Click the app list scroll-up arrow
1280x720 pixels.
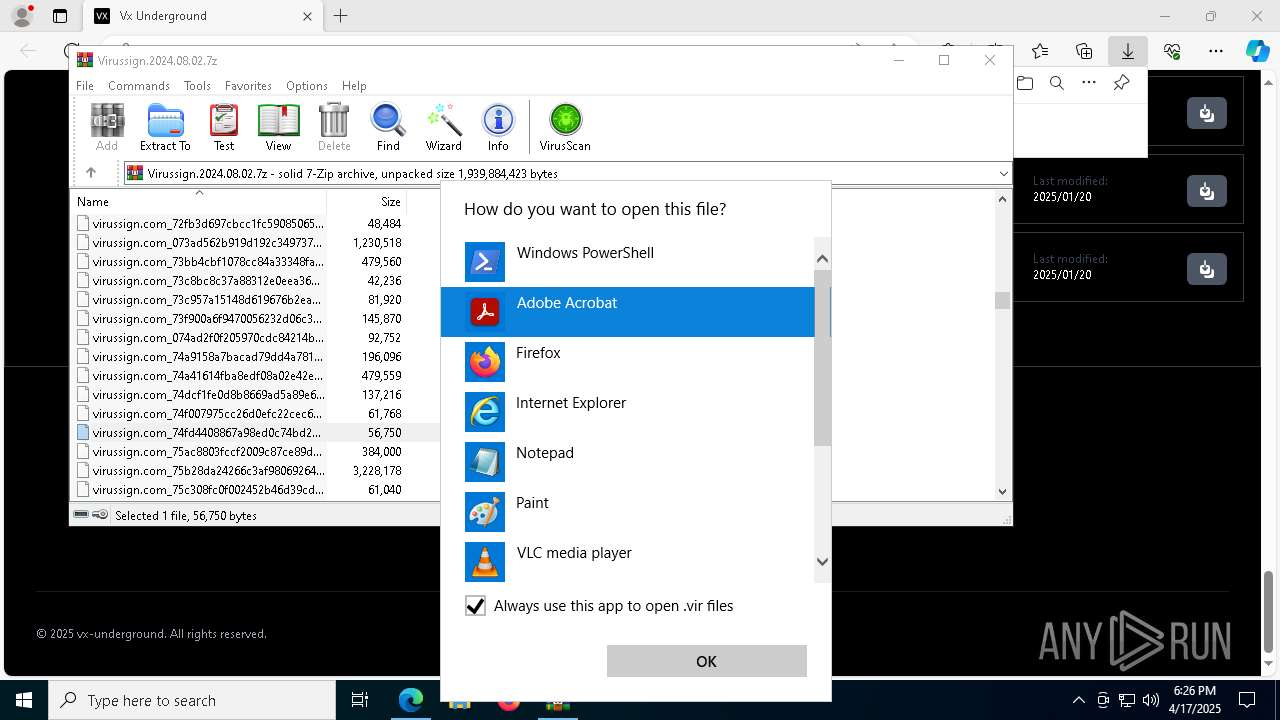(822, 258)
